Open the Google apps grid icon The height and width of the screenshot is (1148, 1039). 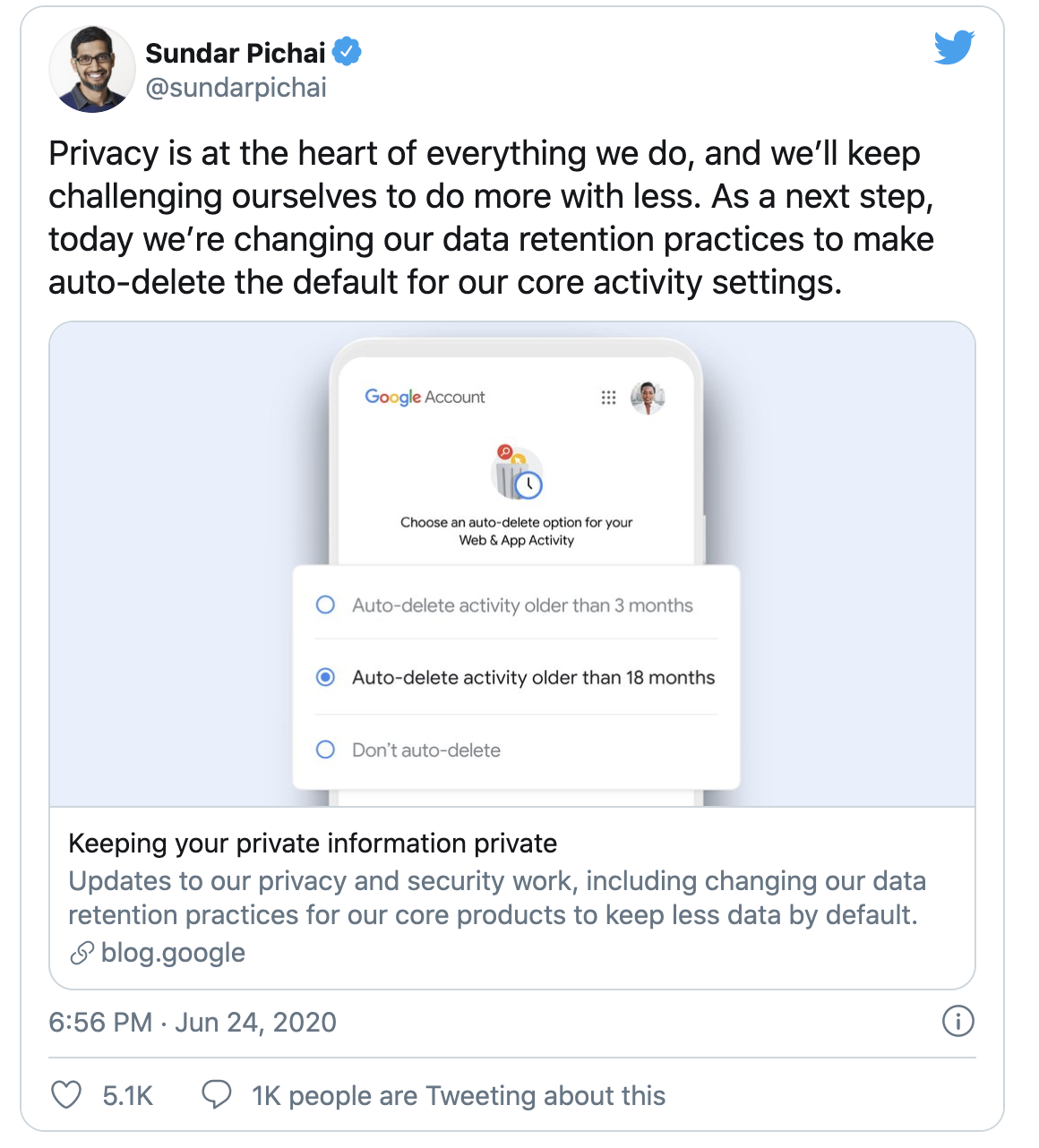tap(608, 398)
